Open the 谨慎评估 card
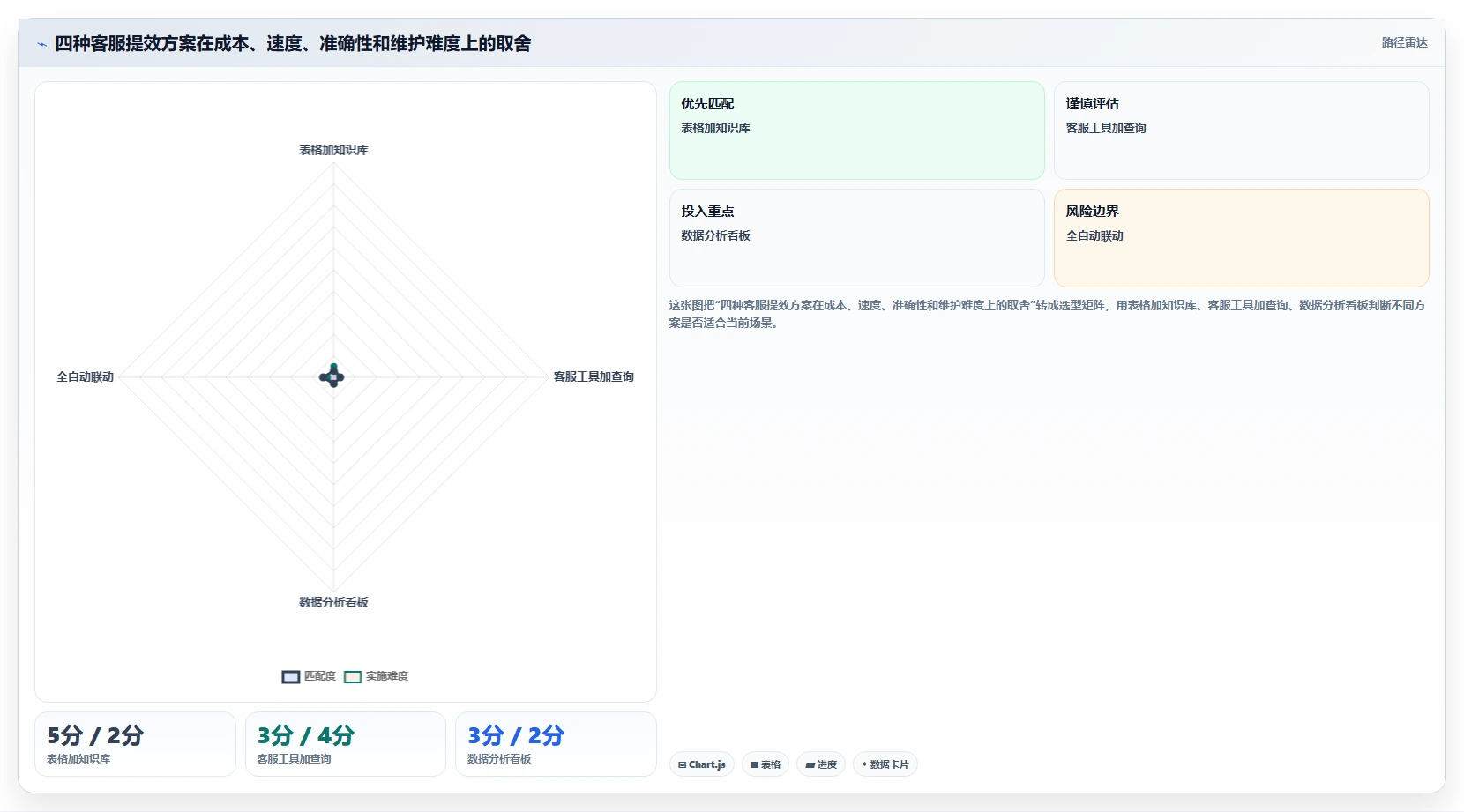1464x812 pixels. point(1242,130)
